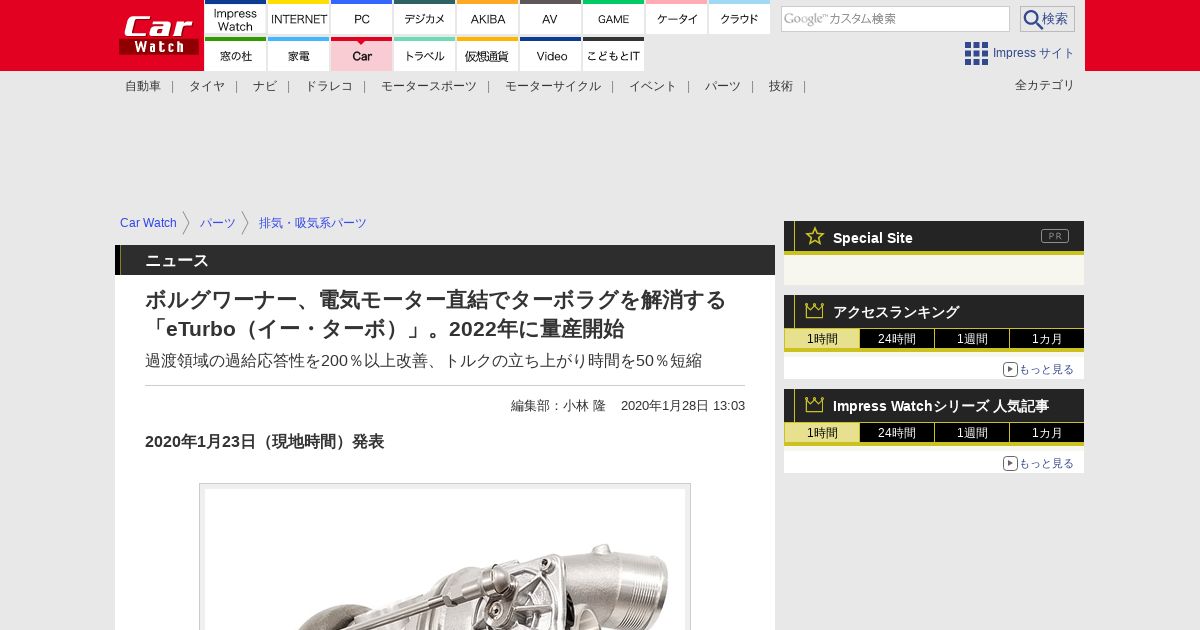
Task: Select the Car tab in site navigation
Action: 362,54
